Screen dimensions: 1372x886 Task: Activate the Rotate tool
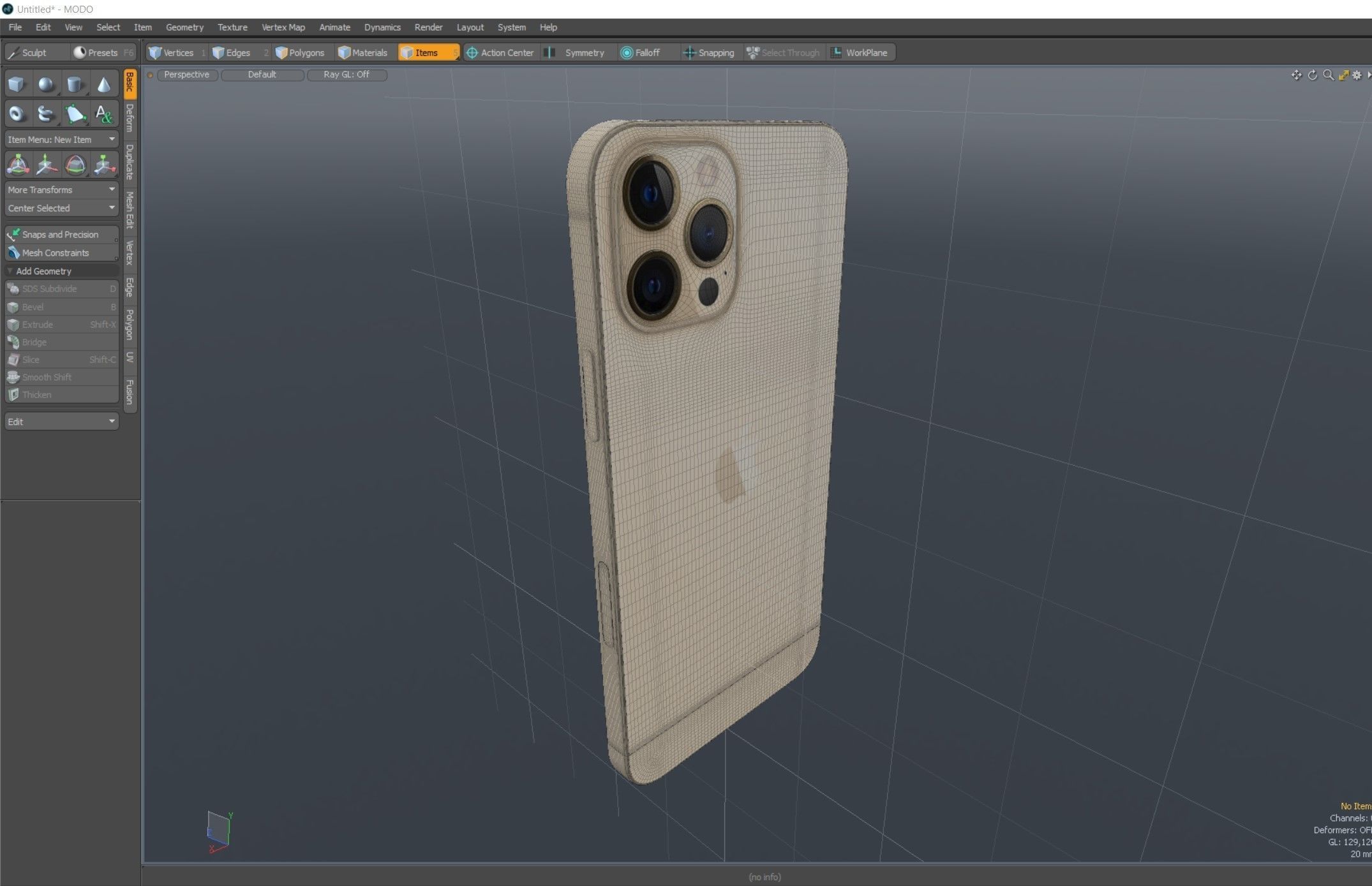[75, 165]
